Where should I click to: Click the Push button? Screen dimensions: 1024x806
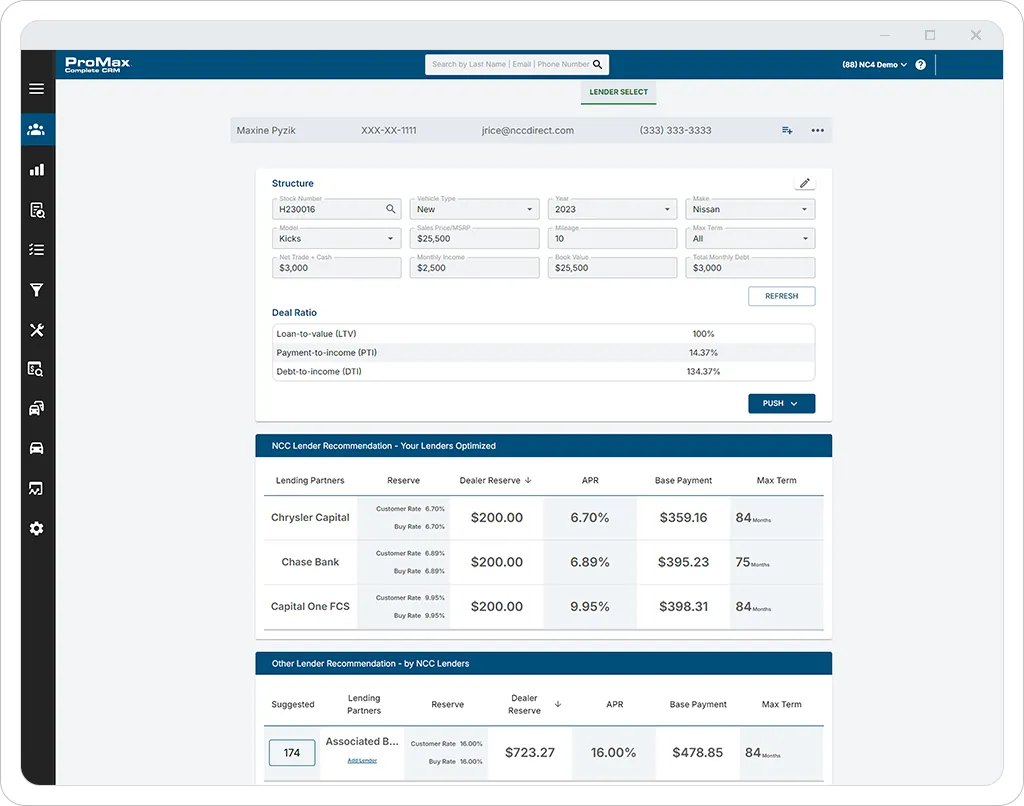click(x=781, y=404)
